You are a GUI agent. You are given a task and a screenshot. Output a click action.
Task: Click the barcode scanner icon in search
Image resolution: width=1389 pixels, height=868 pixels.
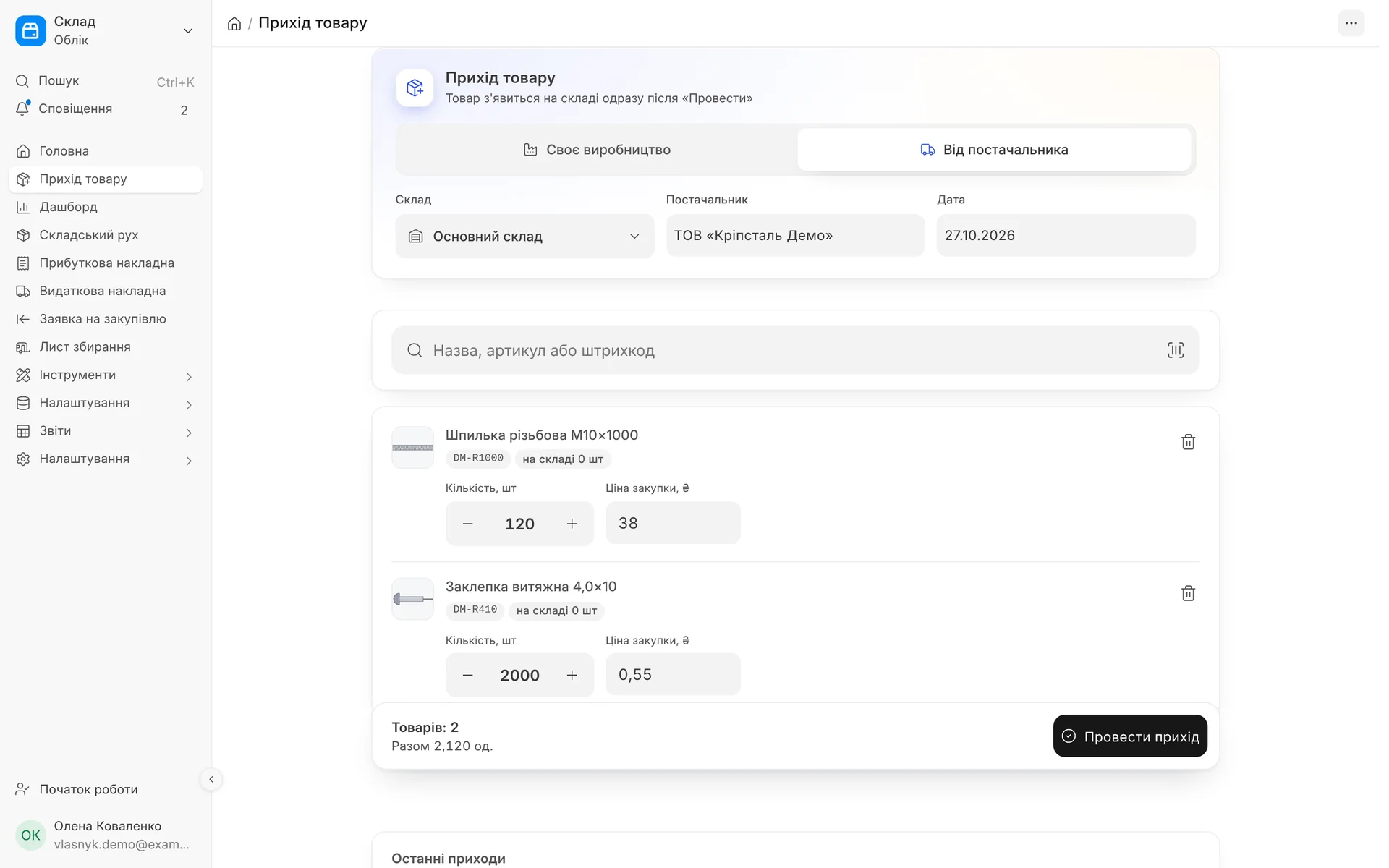pyautogui.click(x=1176, y=350)
